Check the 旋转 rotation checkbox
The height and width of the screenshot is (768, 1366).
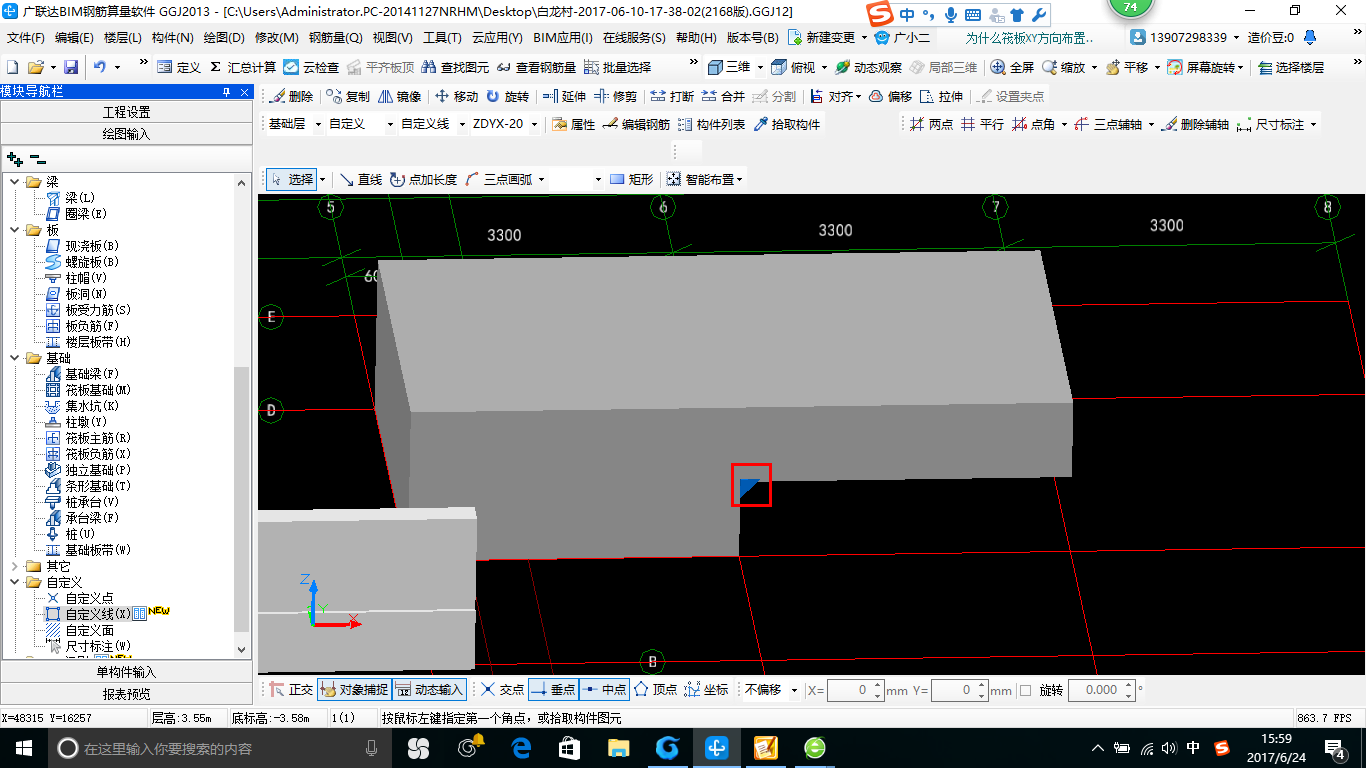1025,690
